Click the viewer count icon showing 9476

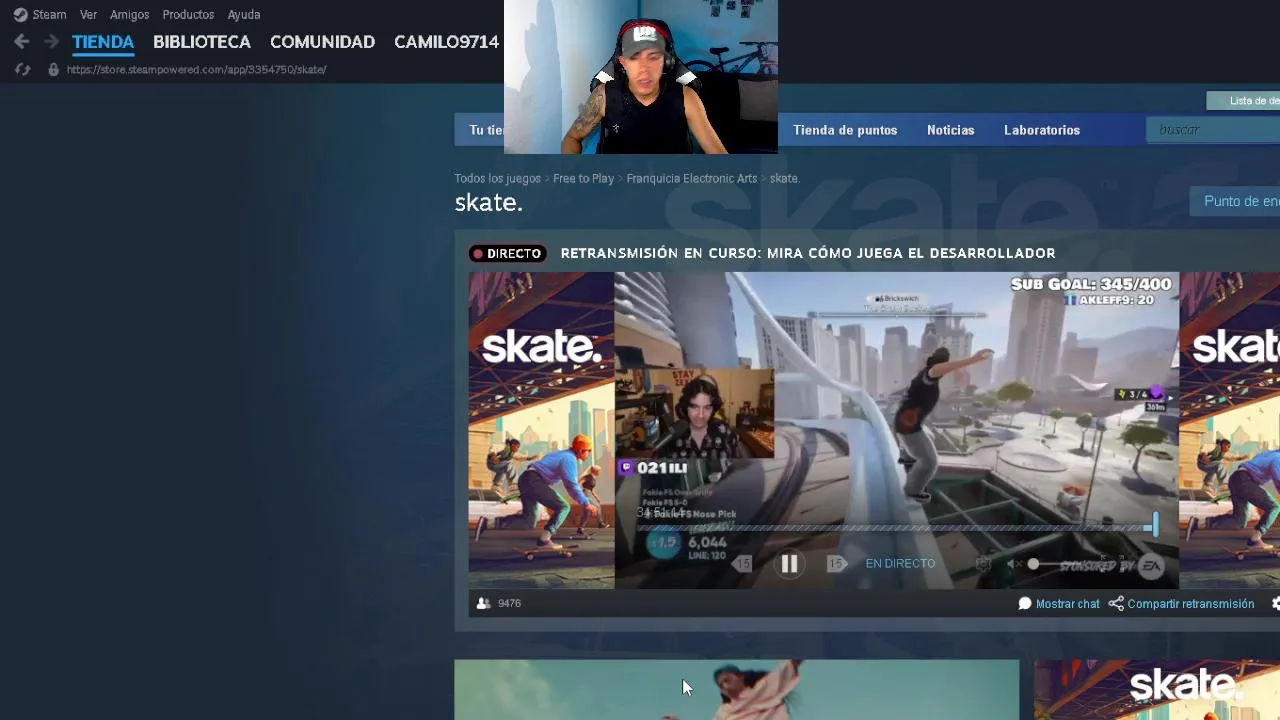[x=484, y=604]
